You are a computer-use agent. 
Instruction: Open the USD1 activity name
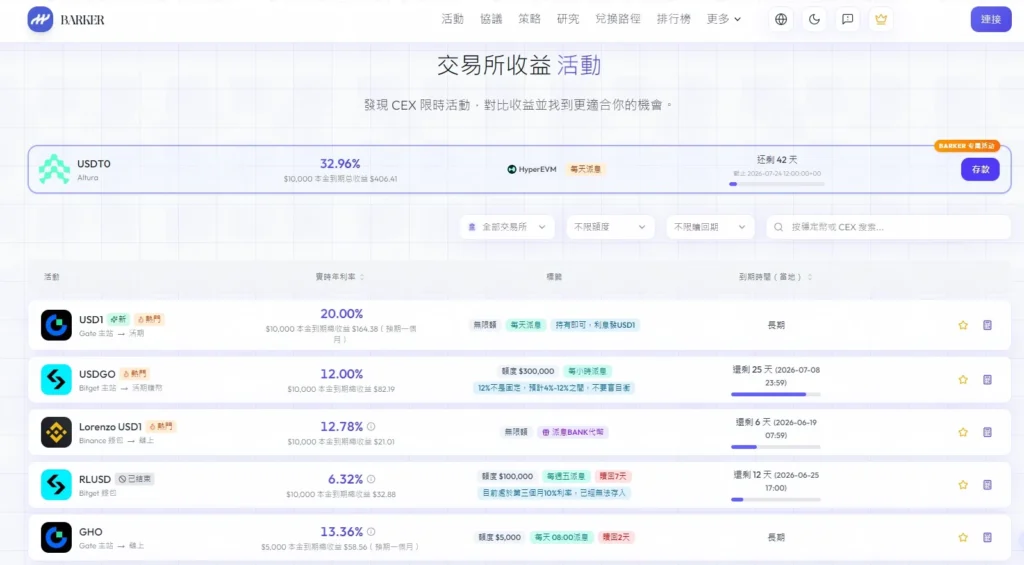[91, 319]
